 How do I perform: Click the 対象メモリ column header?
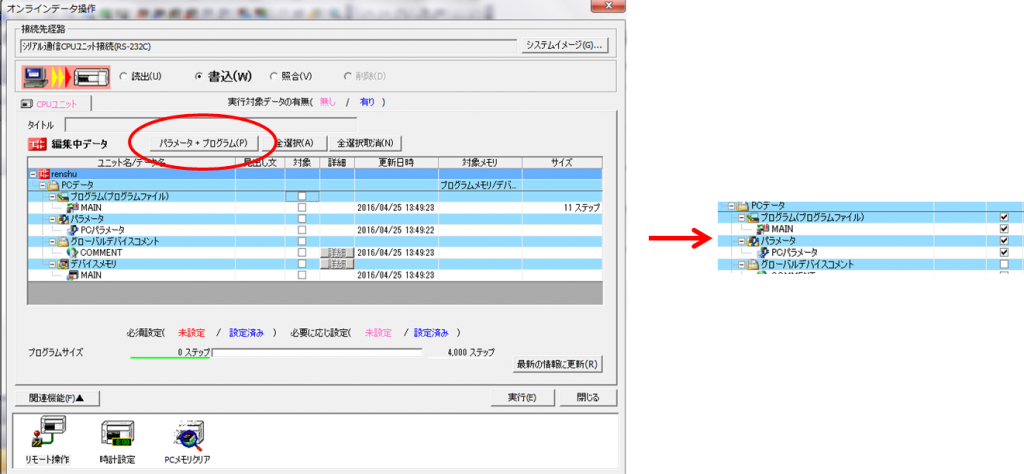480,162
